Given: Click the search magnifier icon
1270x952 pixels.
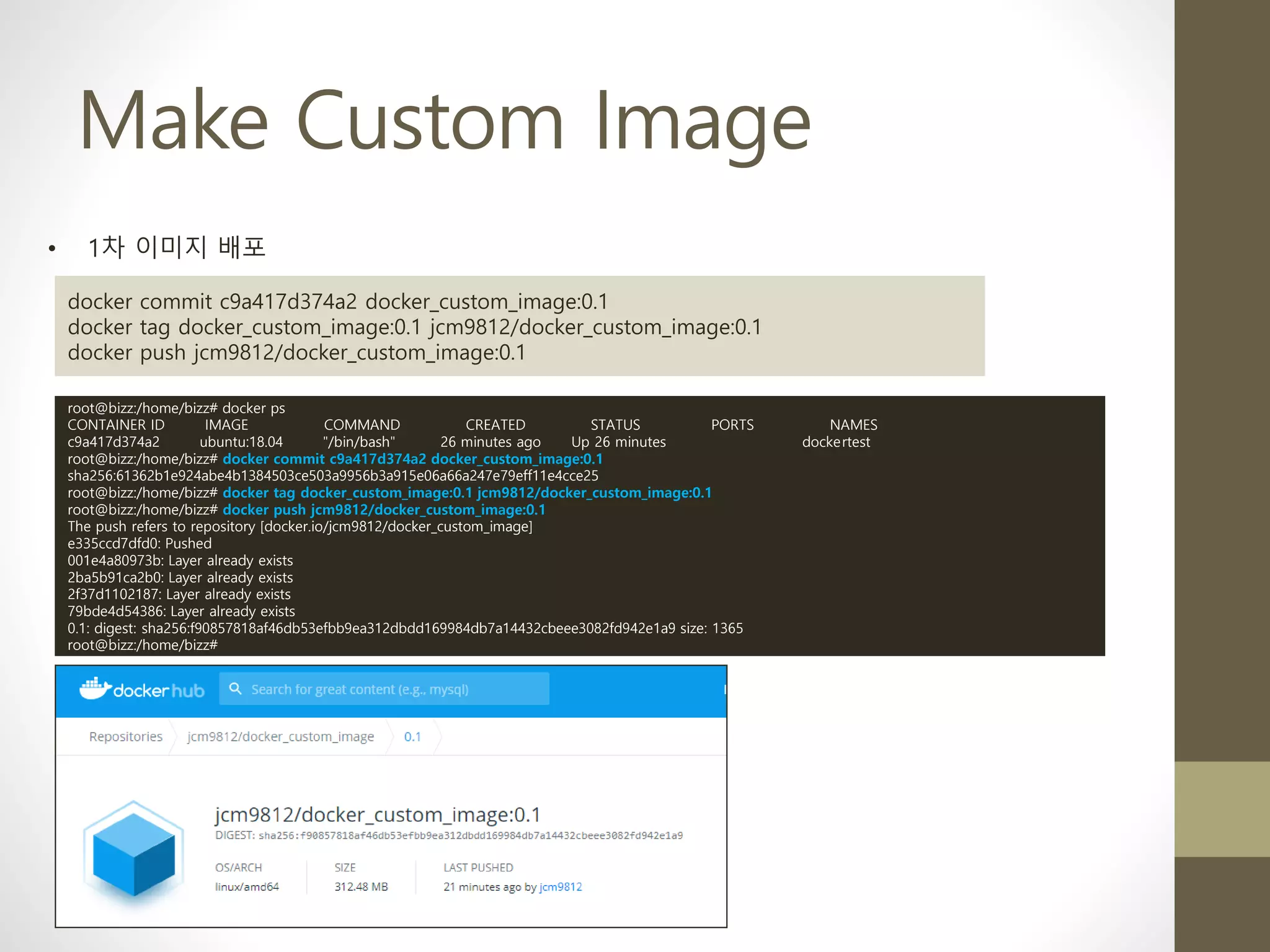Looking at the screenshot, I should coord(235,689).
